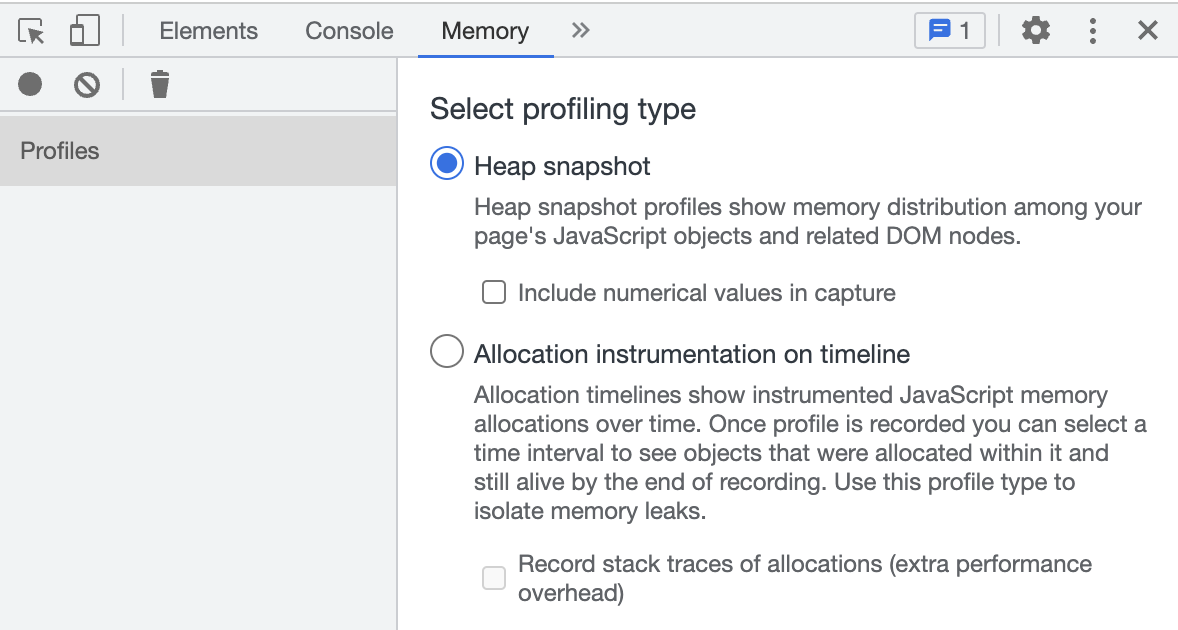This screenshot has width=1178, height=630.
Task: Click the 'Heap snapshot' label text
Action: (x=562, y=166)
